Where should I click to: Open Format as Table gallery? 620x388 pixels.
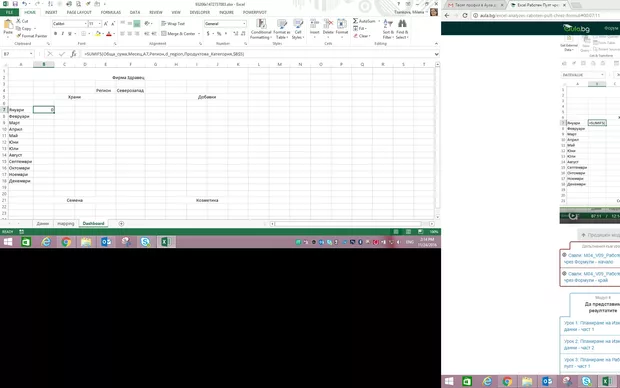pyautogui.click(x=282, y=29)
